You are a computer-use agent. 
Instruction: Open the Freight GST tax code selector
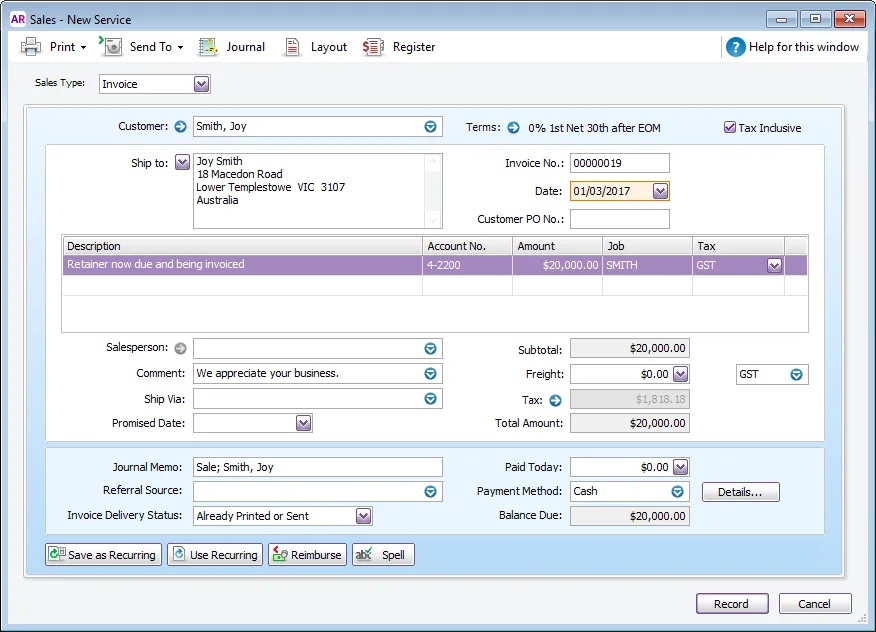point(796,374)
